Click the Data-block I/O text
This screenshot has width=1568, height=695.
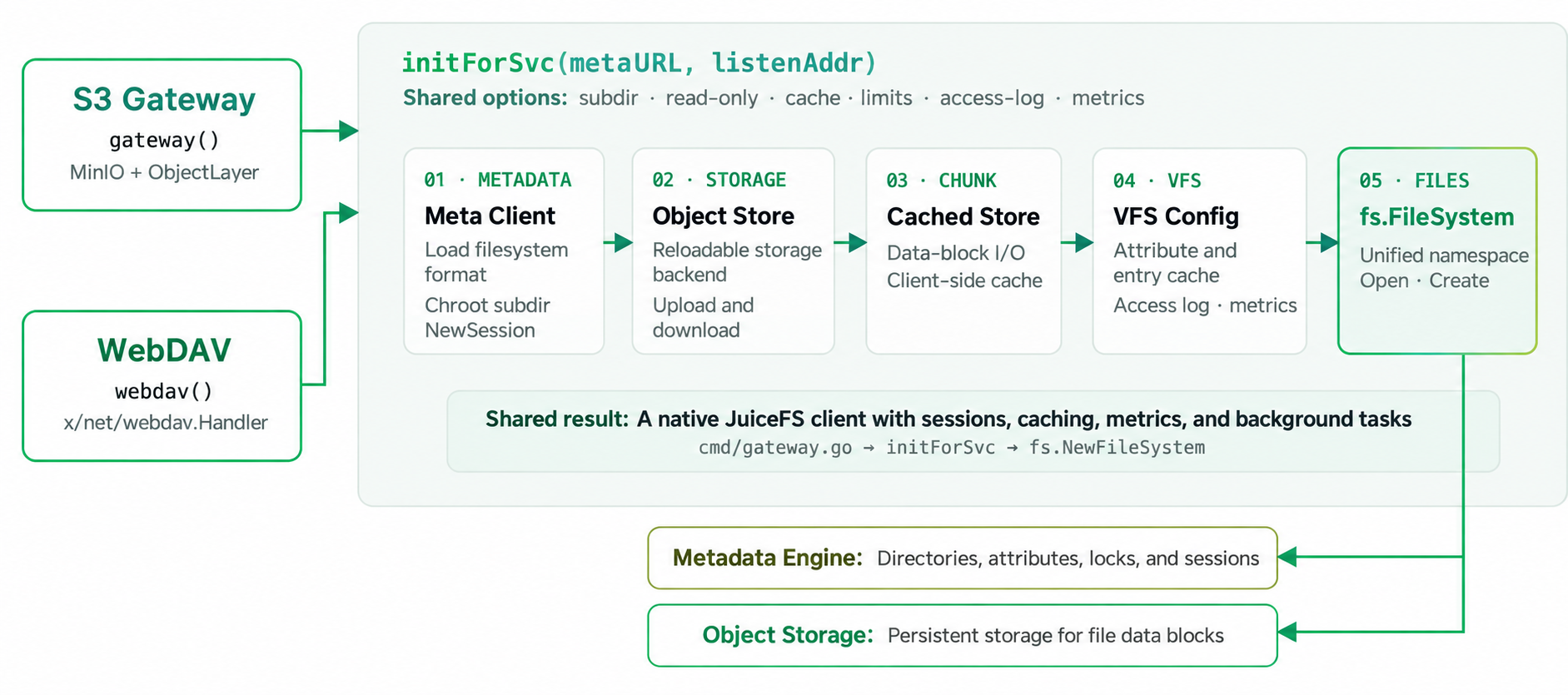click(x=955, y=253)
